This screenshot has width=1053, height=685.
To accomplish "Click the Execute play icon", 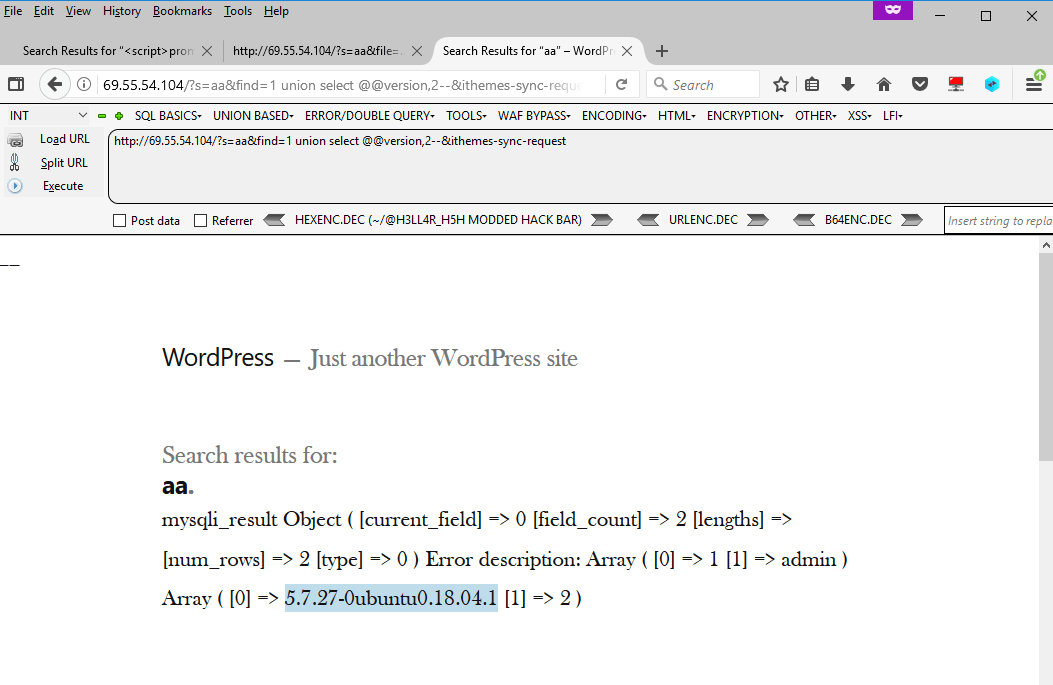I will [15, 186].
